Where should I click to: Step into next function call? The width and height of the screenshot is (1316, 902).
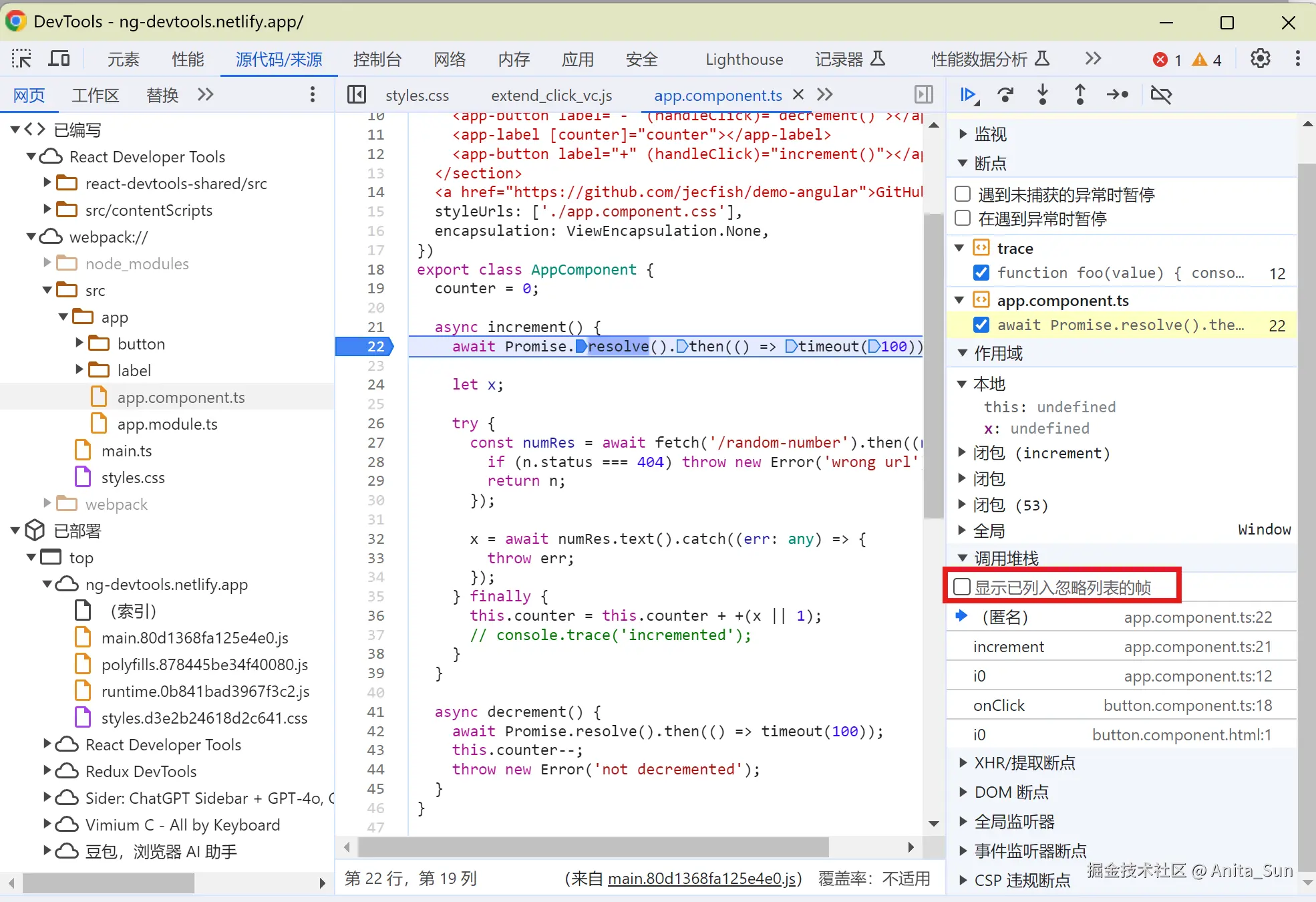click(1042, 95)
